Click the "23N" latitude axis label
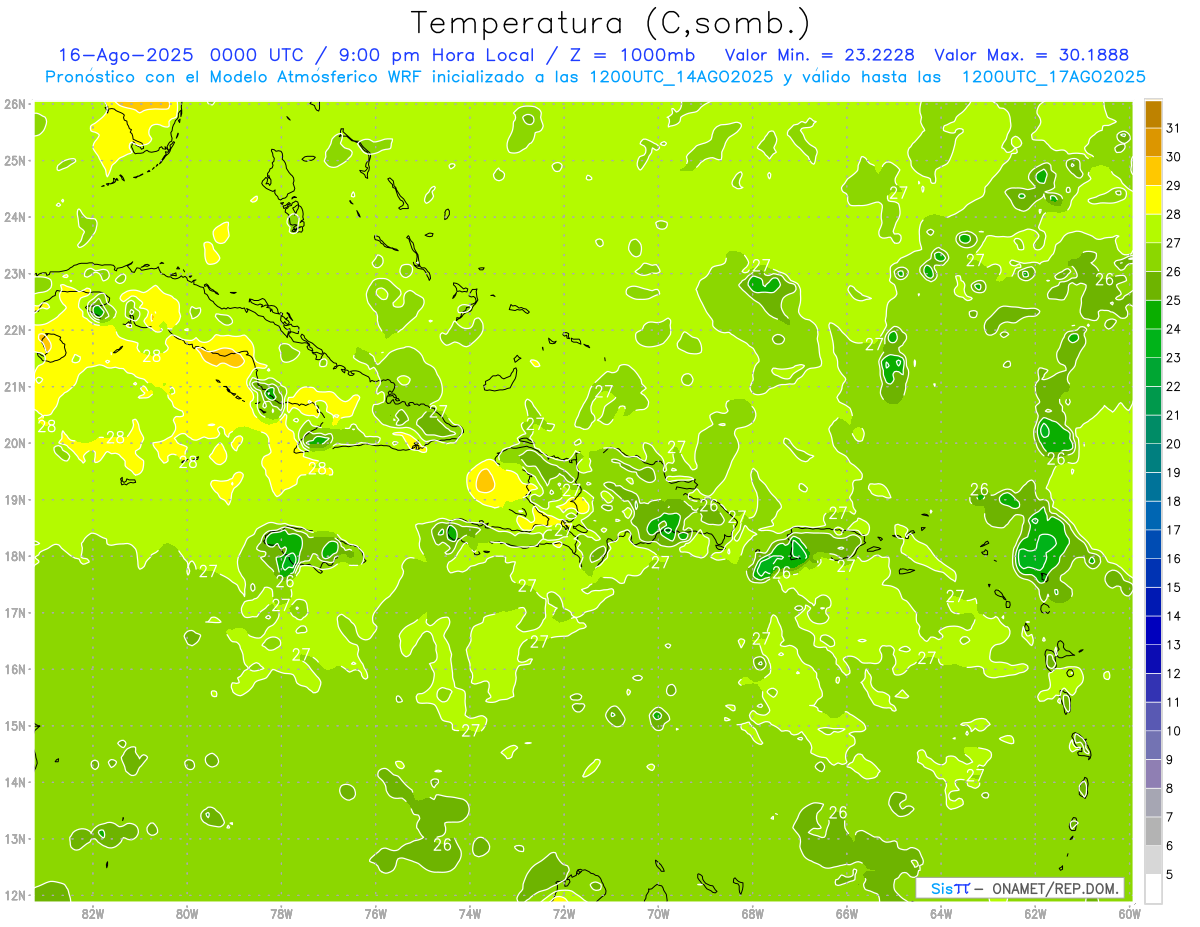The width and height of the screenshot is (1200, 927). point(15,273)
